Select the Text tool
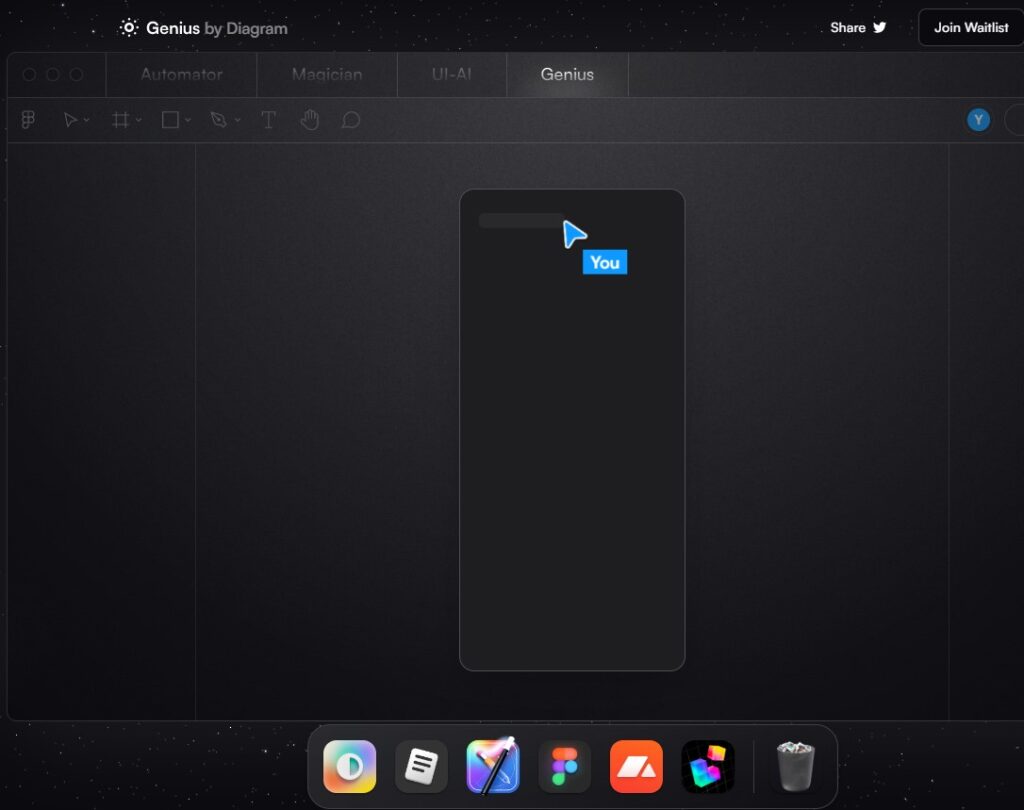Screen dimensions: 1024x810 click(268, 120)
